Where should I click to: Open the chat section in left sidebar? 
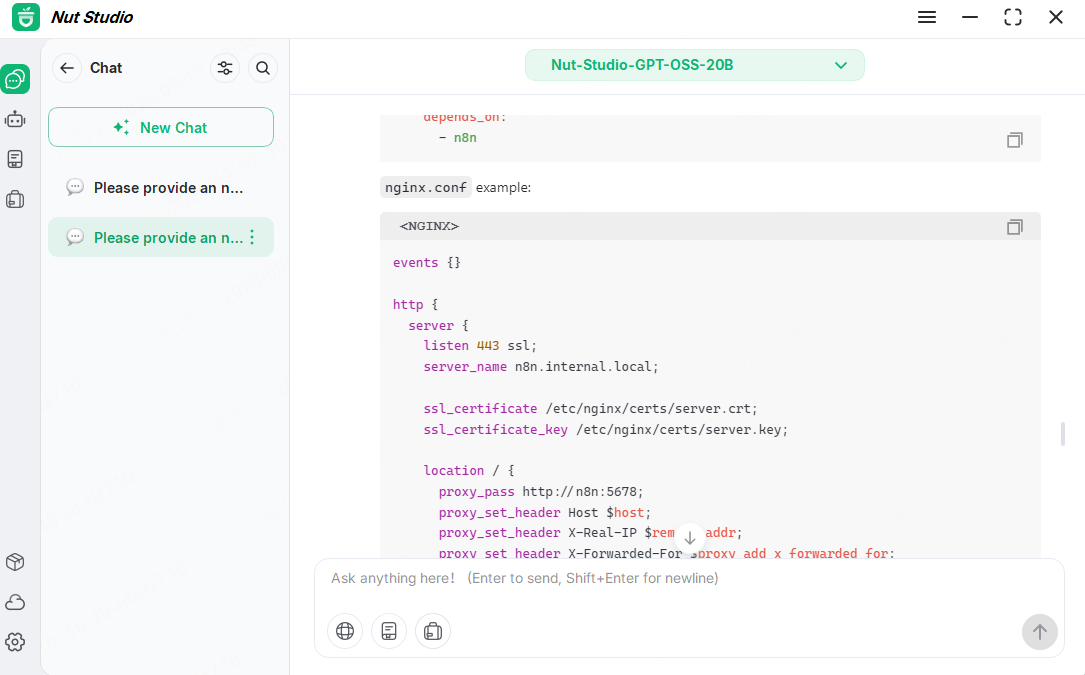click(15, 79)
